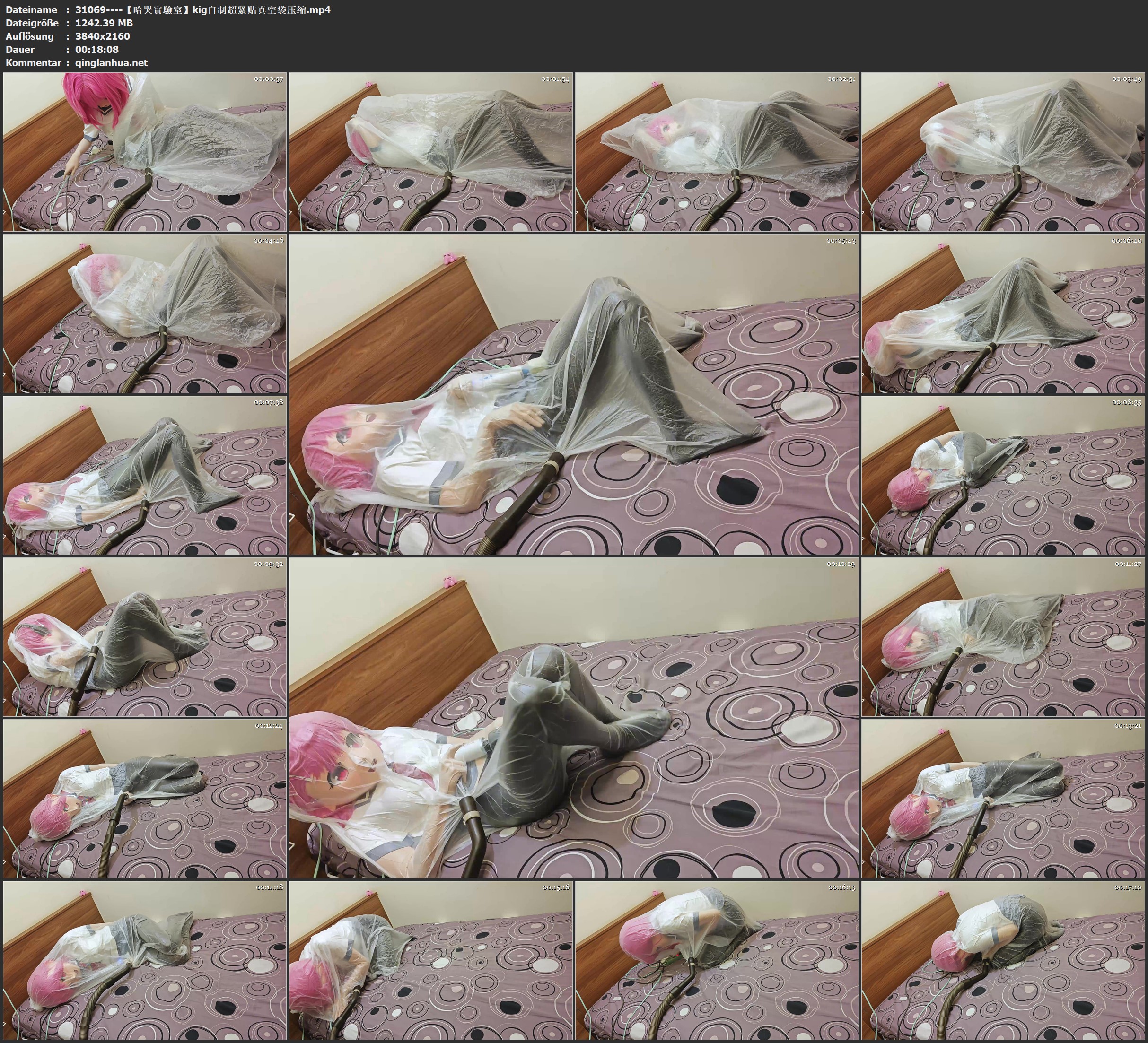Click the 00:18:08 duration value
The width and height of the screenshot is (1148, 1043).
(x=97, y=50)
